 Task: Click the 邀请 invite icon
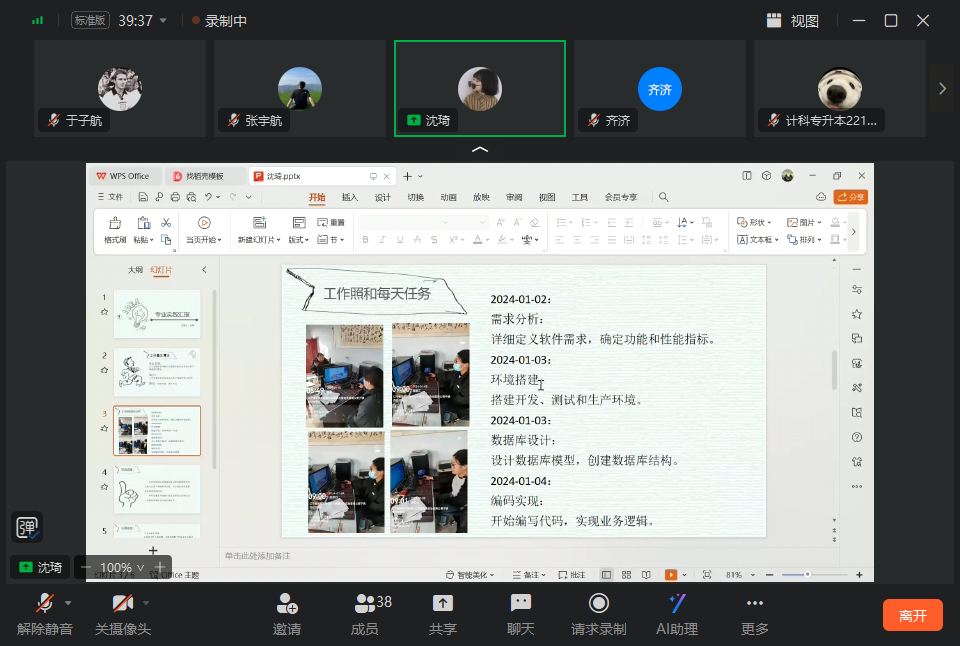click(286, 604)
